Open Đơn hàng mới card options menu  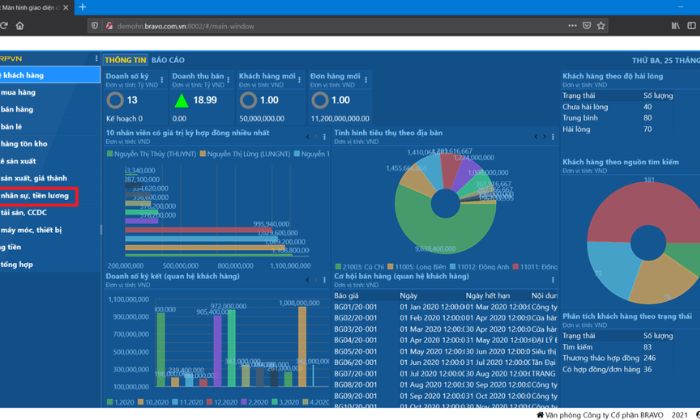pyautogui.click(x=366, y=79)
